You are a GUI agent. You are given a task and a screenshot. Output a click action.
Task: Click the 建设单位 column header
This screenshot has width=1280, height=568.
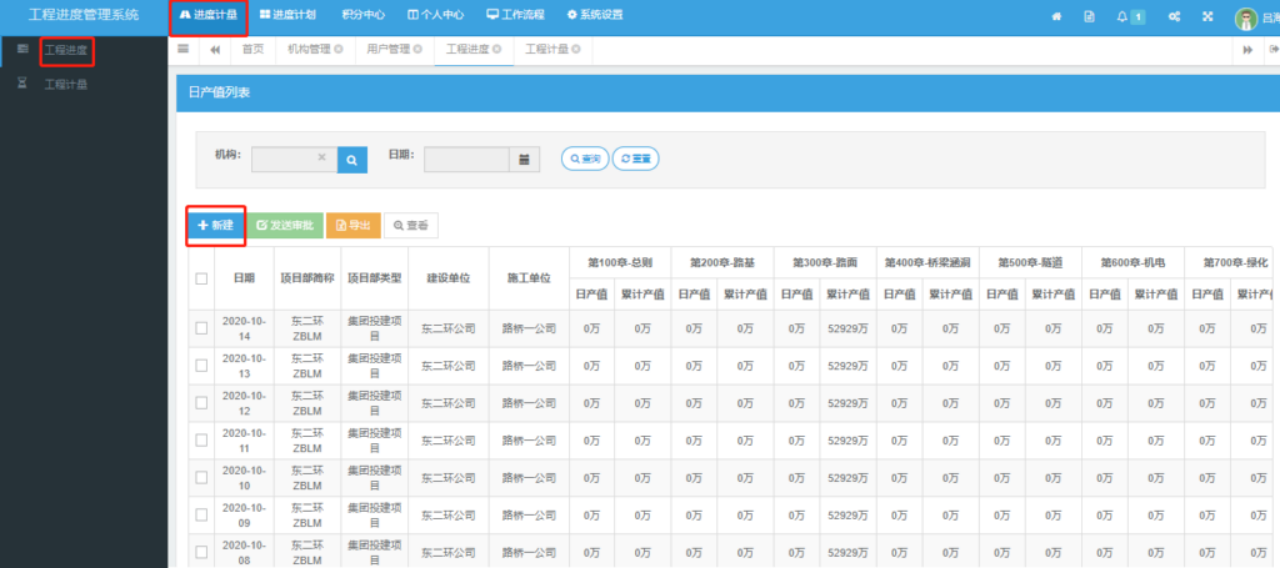[x=448, y=278]
